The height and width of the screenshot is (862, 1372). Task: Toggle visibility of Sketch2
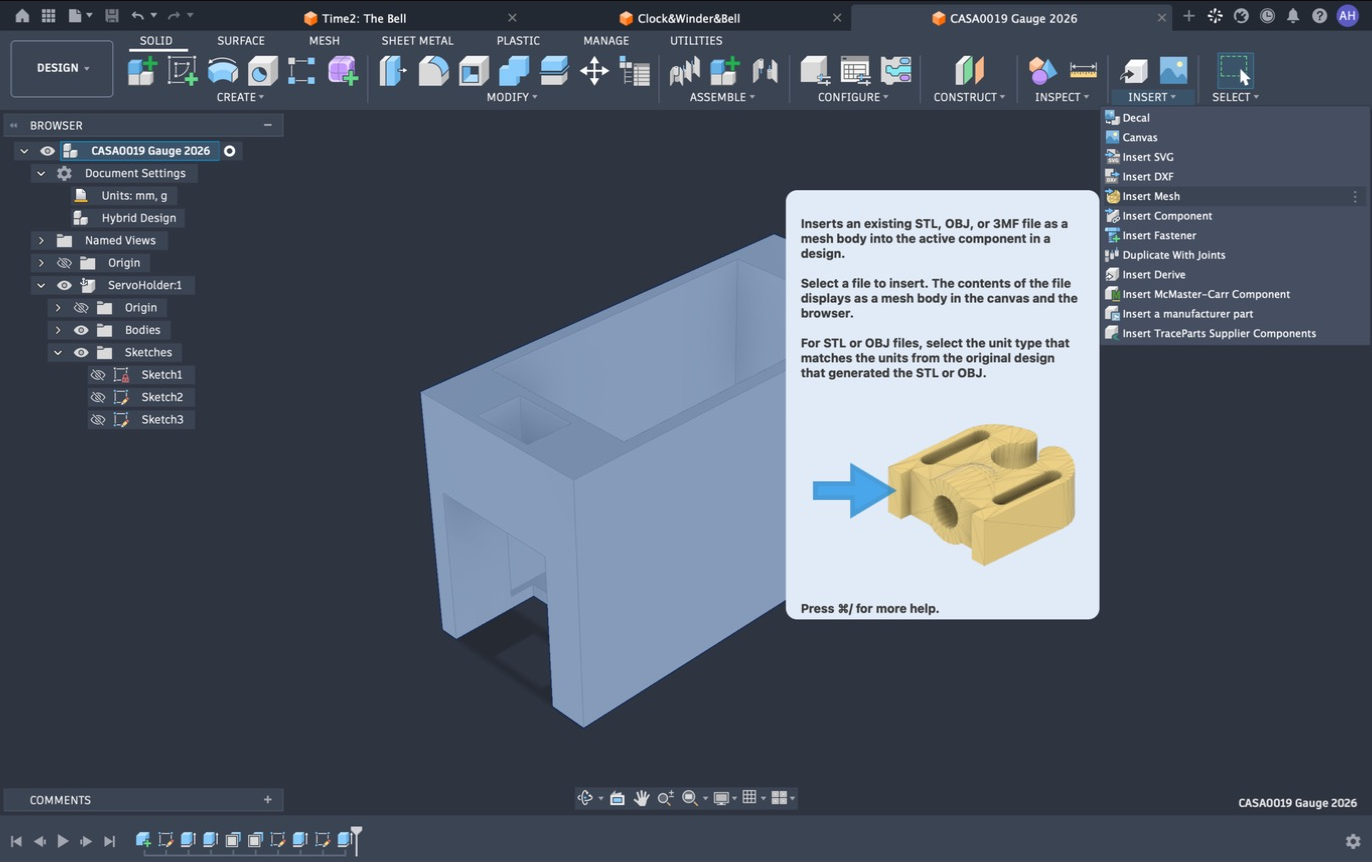(x=97, y=397)
